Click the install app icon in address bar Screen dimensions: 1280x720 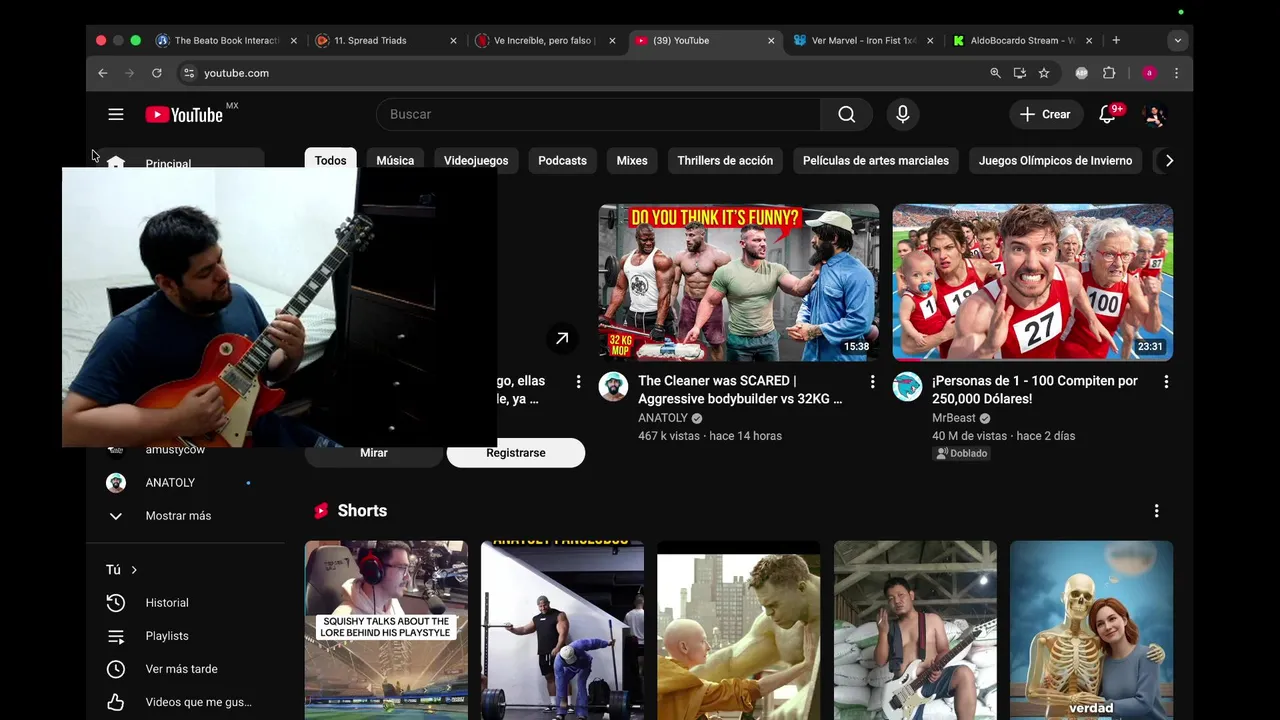1019,73
